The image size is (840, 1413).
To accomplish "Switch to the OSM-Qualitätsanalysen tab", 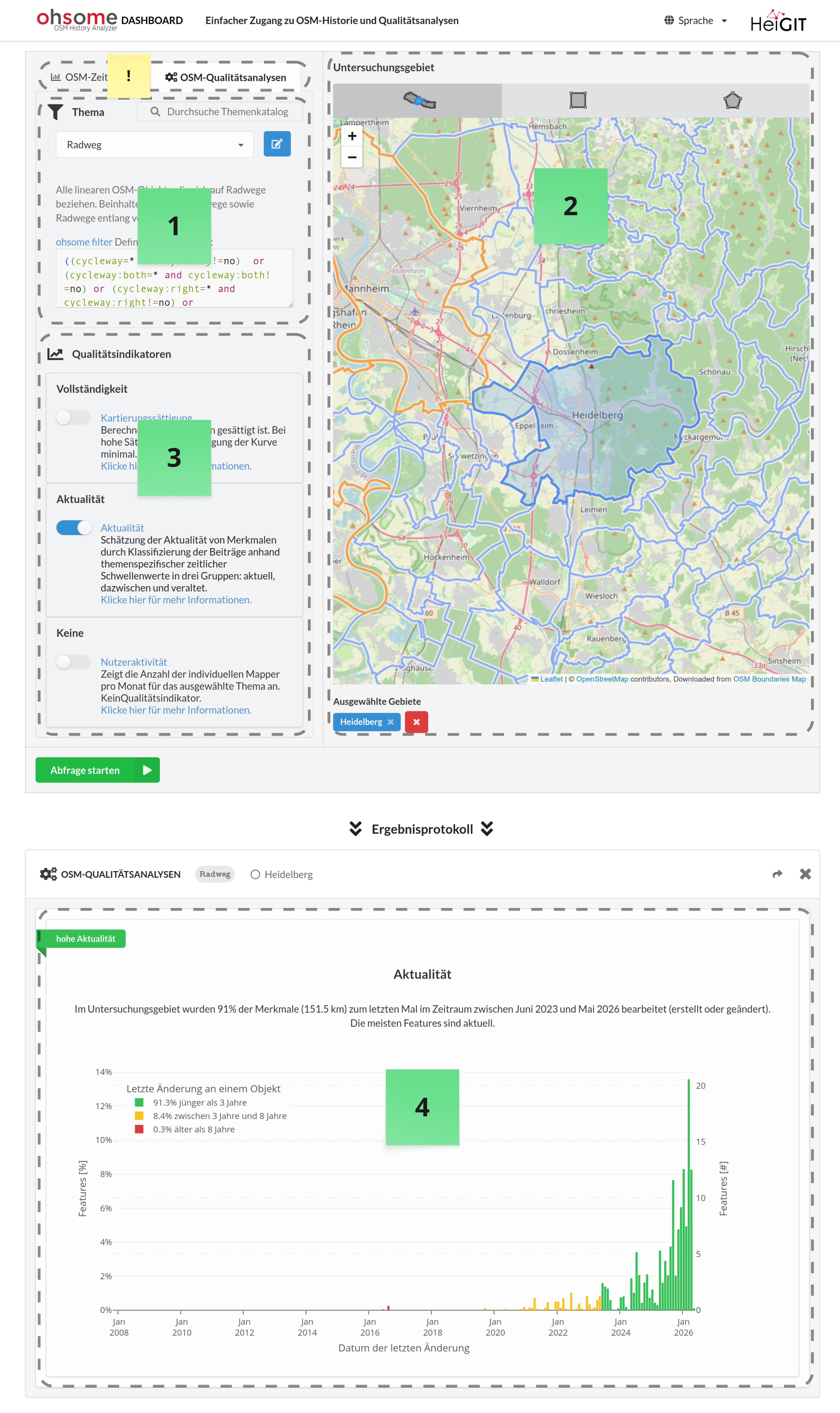I will pyautogui.click(x=226, y=77).
